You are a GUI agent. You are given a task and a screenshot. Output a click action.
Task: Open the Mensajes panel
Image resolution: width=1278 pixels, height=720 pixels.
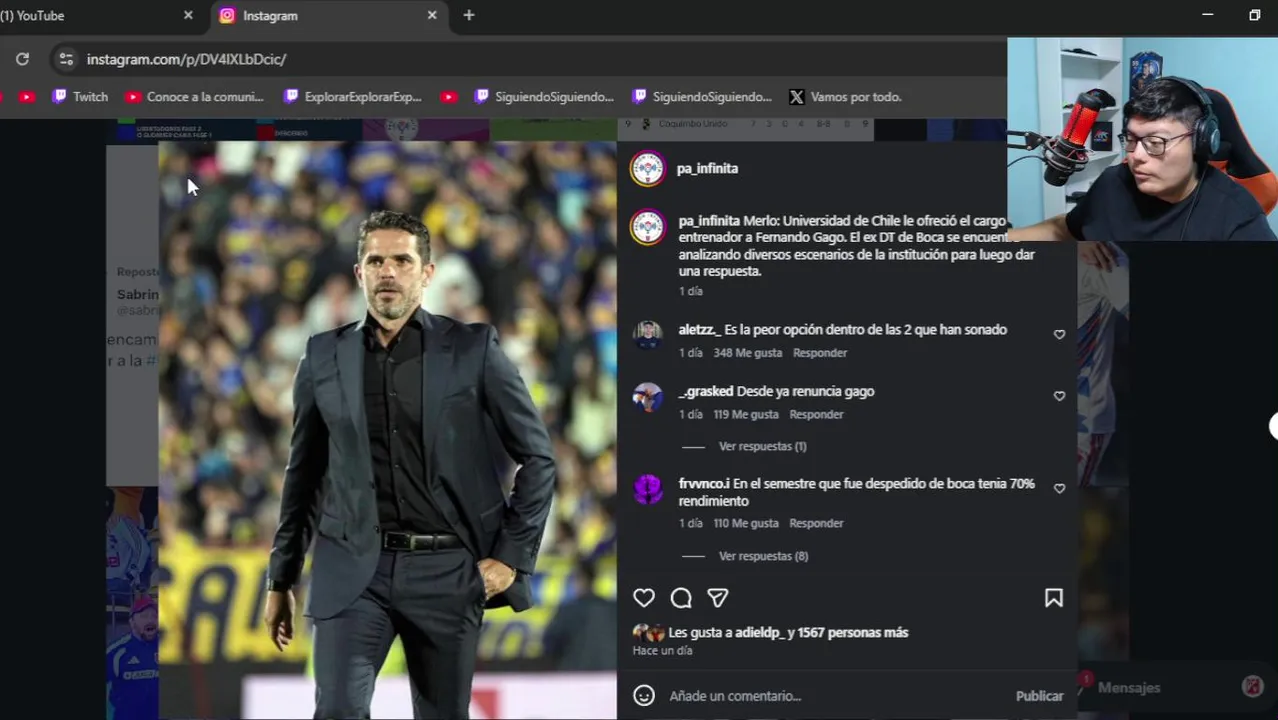pos(1129,687)
